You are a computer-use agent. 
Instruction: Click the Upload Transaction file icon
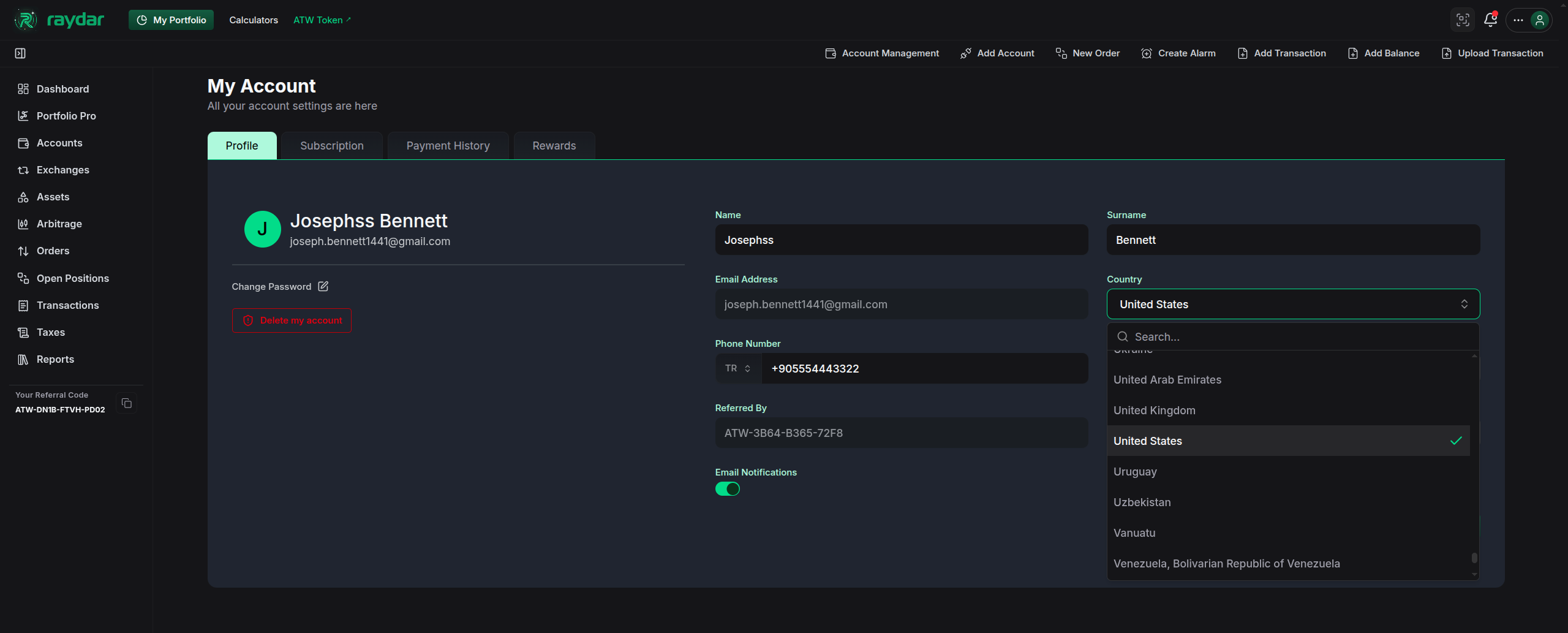pyautogui.click(x=1447, y=53)
